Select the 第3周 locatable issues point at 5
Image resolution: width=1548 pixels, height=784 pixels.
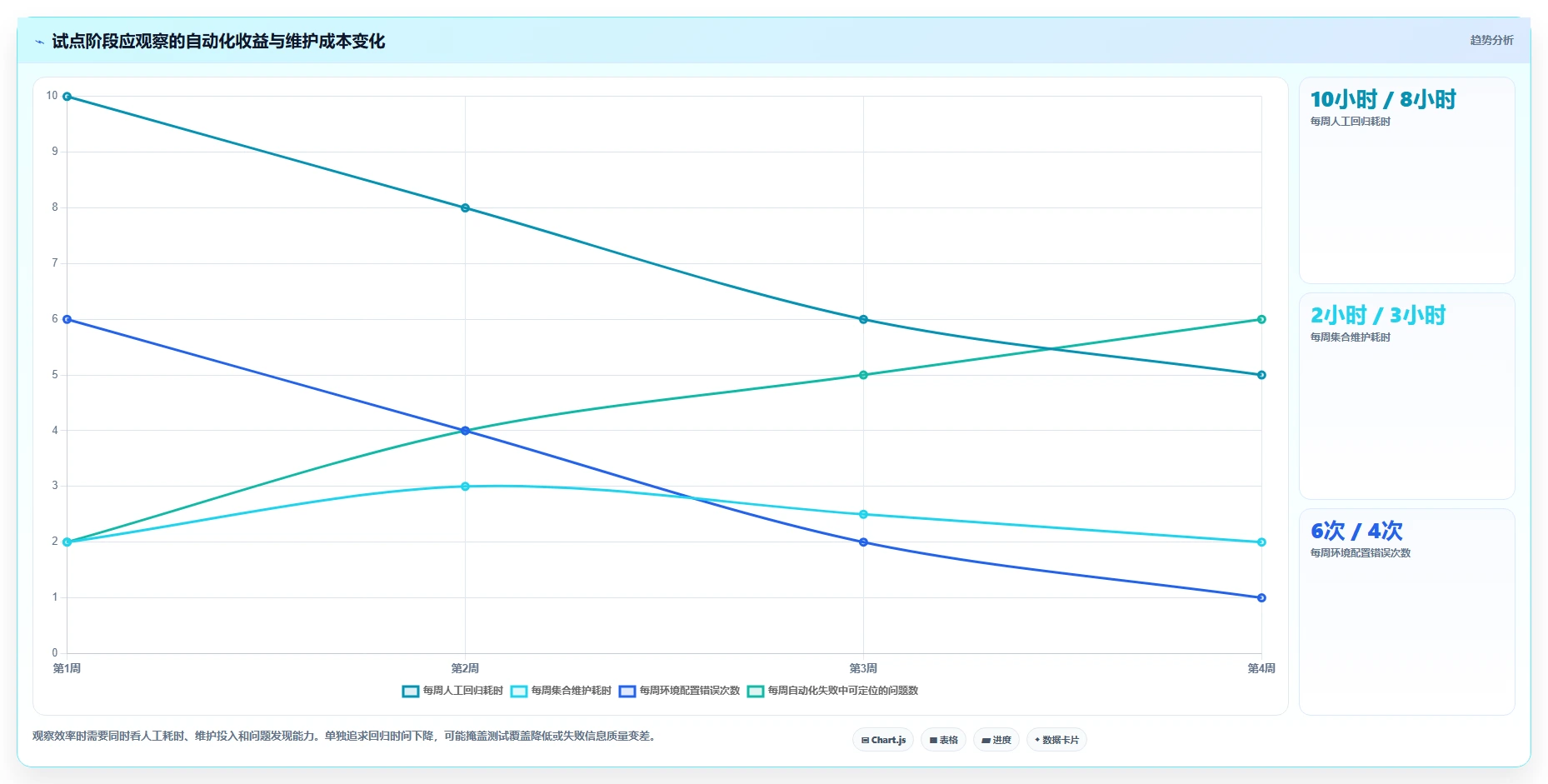click(863, 375)
